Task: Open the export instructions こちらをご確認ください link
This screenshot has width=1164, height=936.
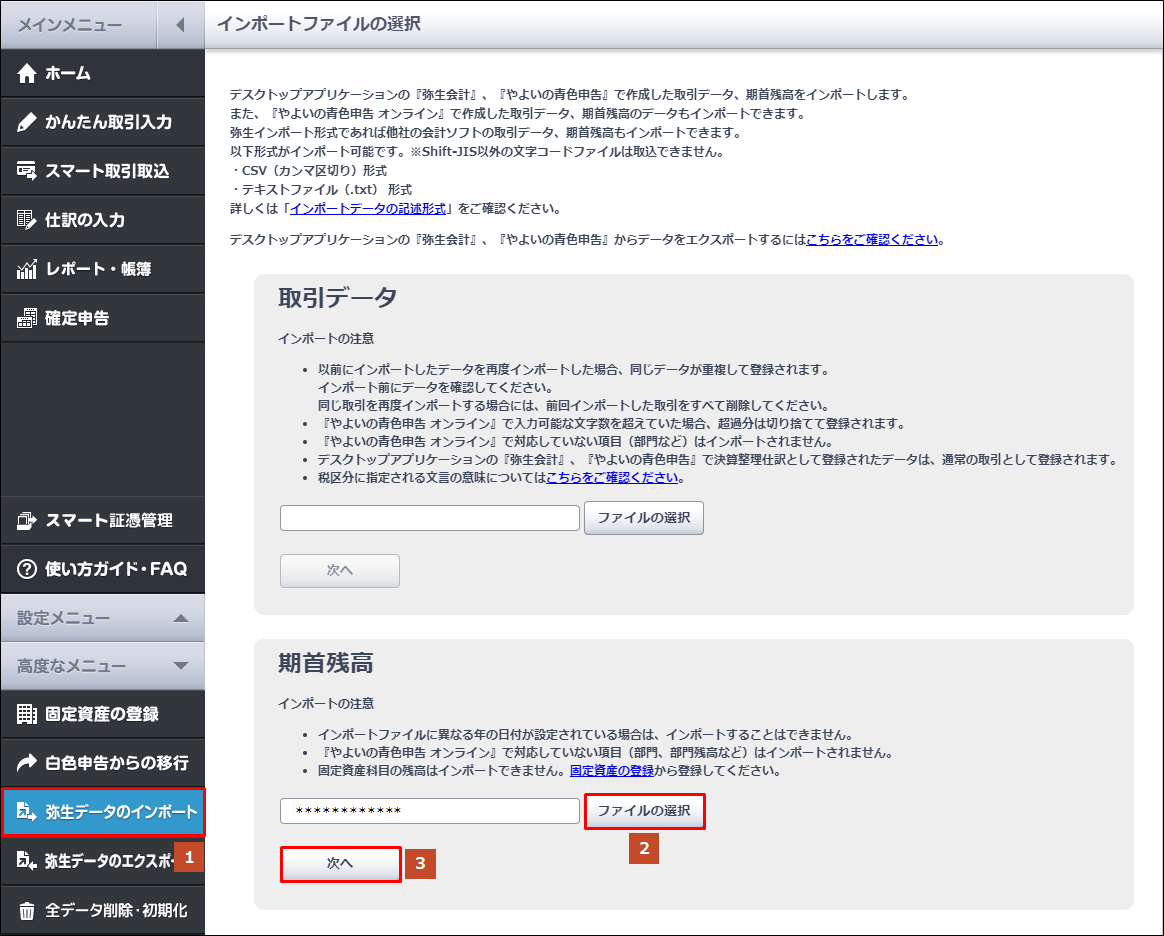Action: pyautogui.click(x=872, y=240)
